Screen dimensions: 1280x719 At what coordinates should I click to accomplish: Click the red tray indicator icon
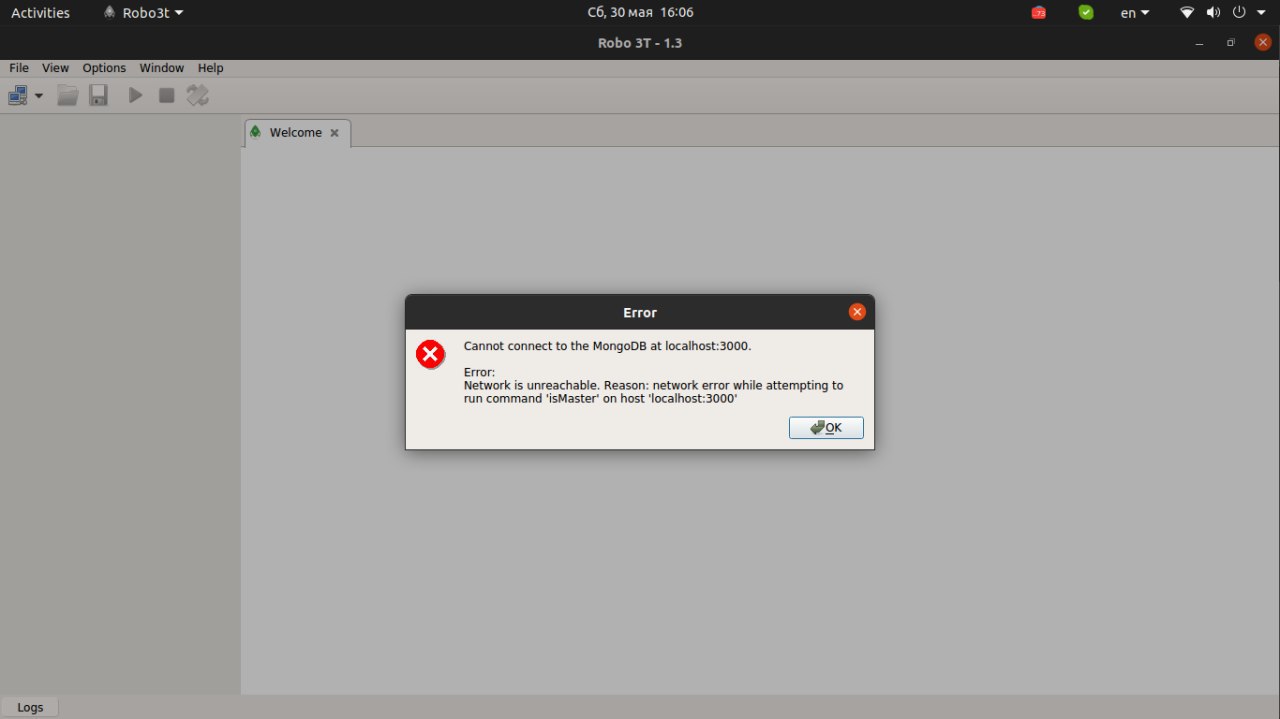(1039, 13)
